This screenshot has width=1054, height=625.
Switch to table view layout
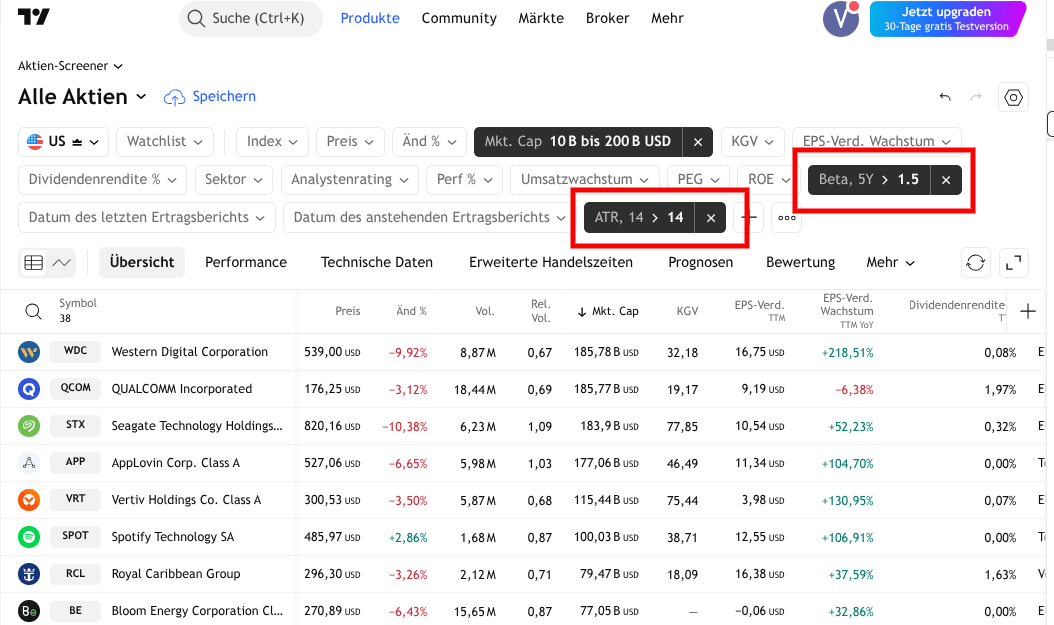pyautogui.click(x=34, y=263)
